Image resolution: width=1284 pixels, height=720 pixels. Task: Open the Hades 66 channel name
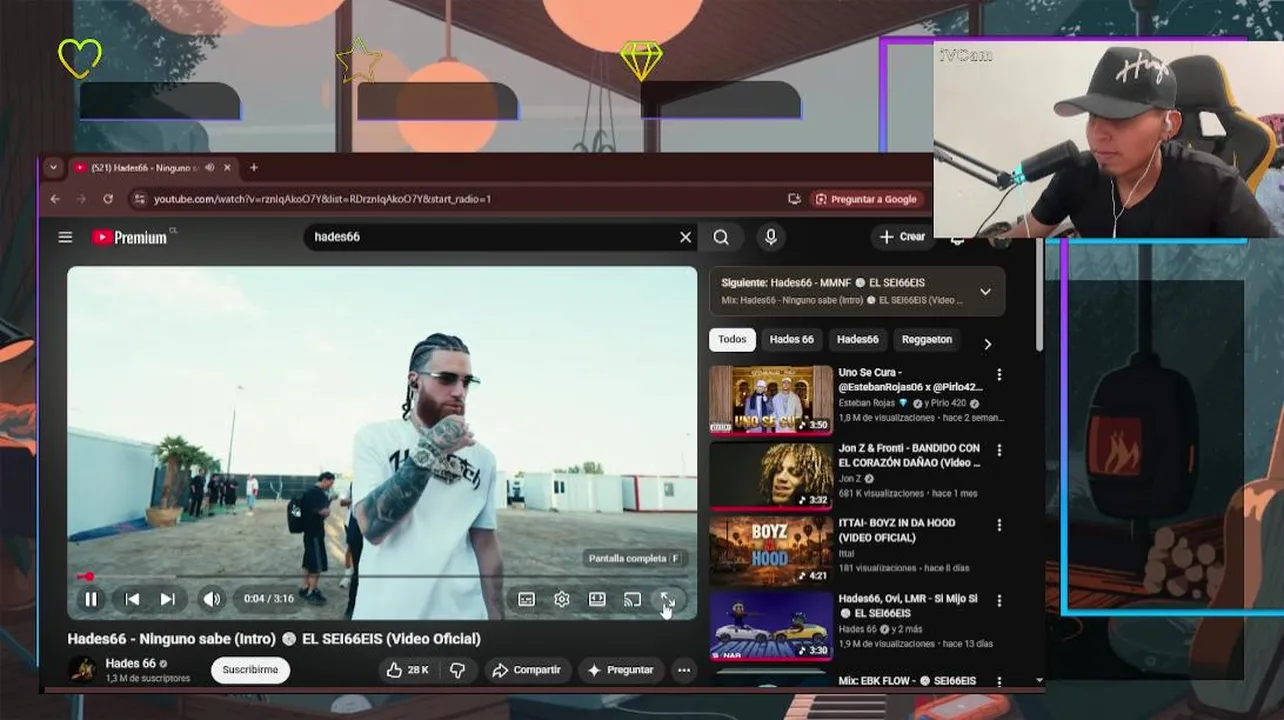pos(130,663)
